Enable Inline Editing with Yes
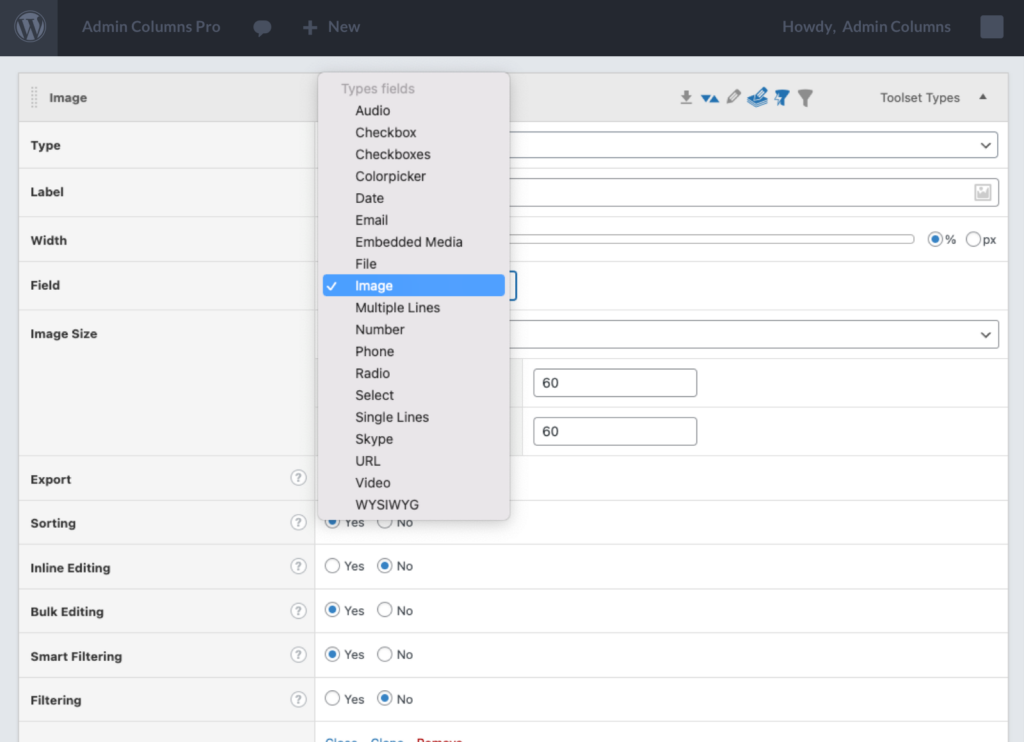 tap(332, 566)
